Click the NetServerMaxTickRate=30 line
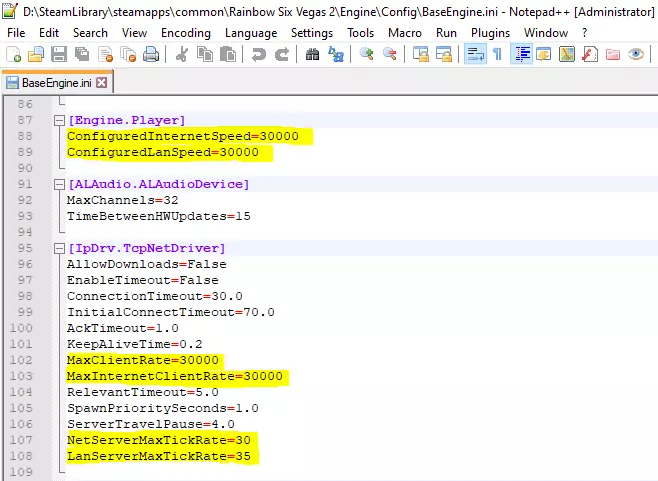This screenshot has height=481, width=658. pos(159,440)
